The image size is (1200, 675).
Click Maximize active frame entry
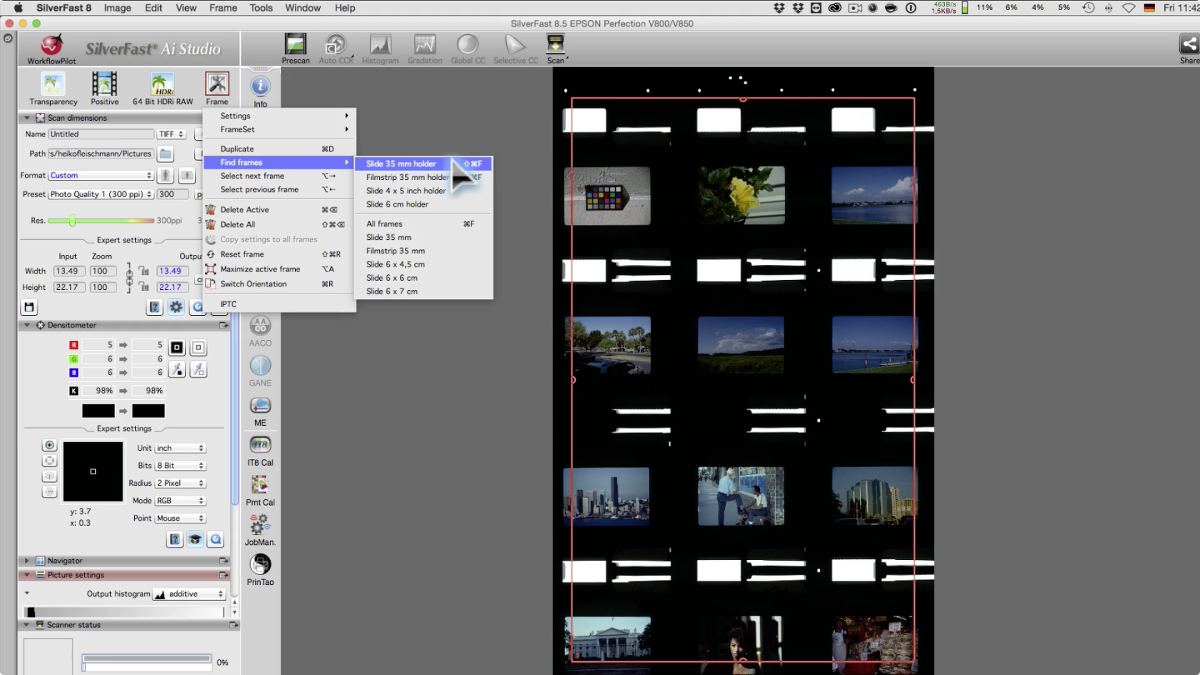click(260, 269)
